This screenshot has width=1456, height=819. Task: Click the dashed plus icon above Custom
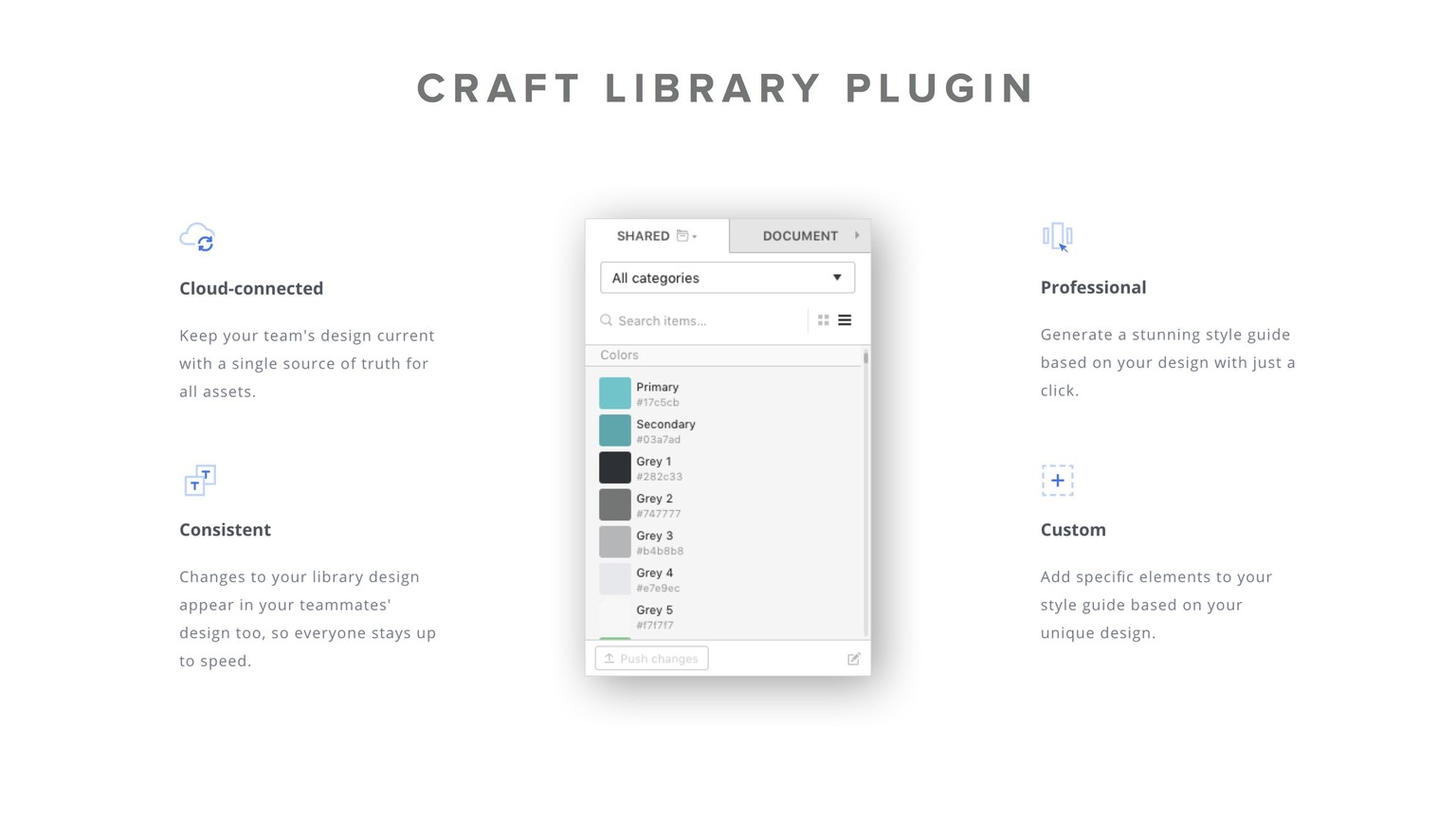click(x=1057, y=481)
